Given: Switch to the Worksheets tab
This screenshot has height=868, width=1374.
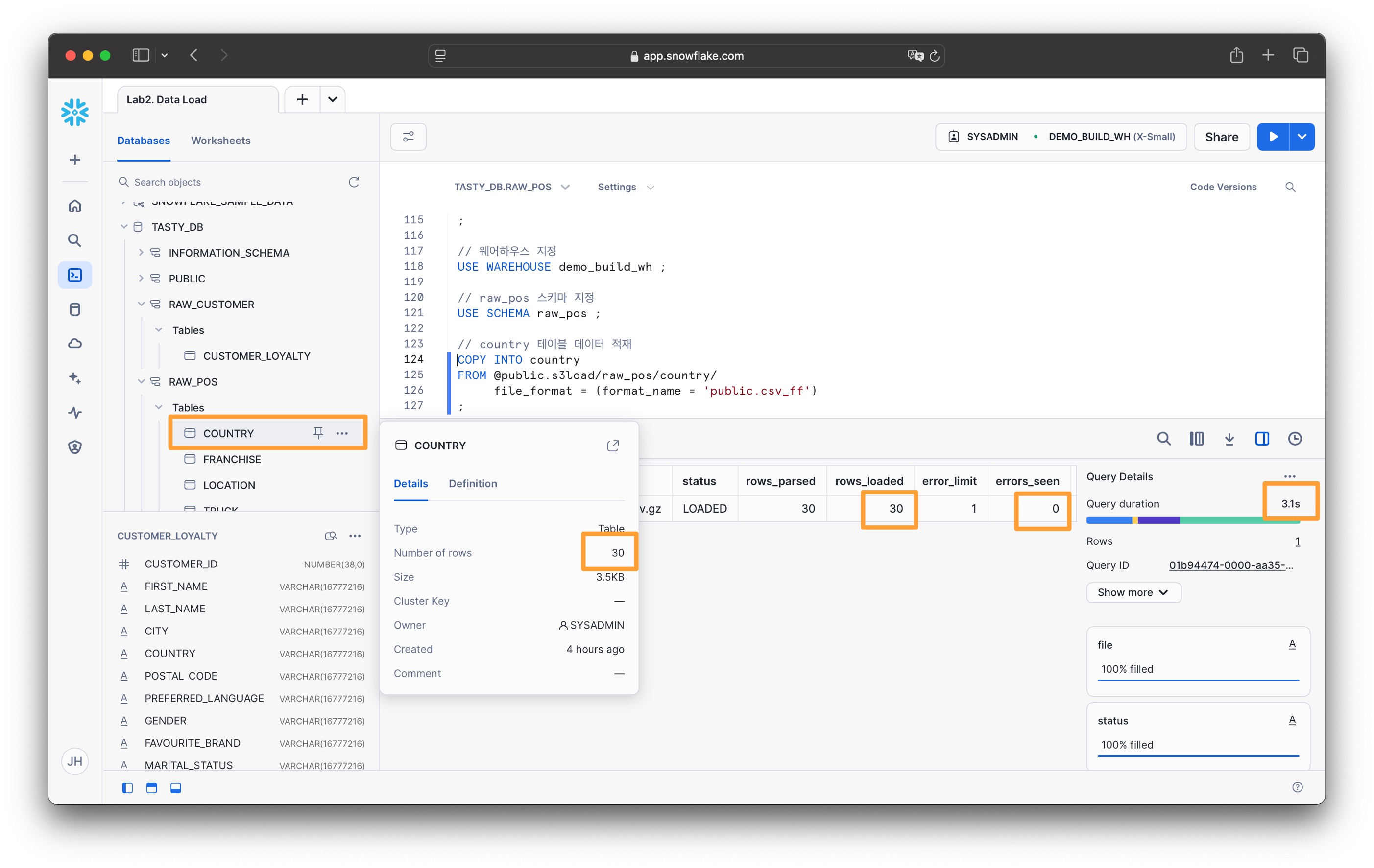Looking at the screenshot, I should [x=220, y=141].
